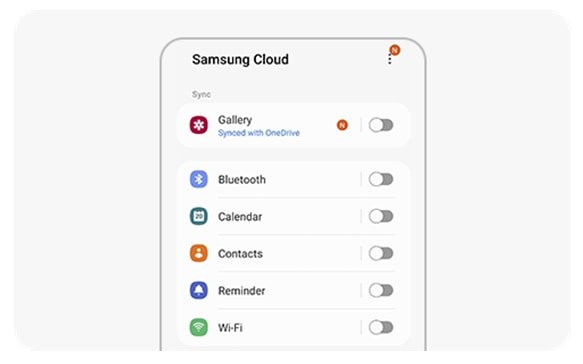Select the Contacts label

pyautogui.click(x=240, y=254)
